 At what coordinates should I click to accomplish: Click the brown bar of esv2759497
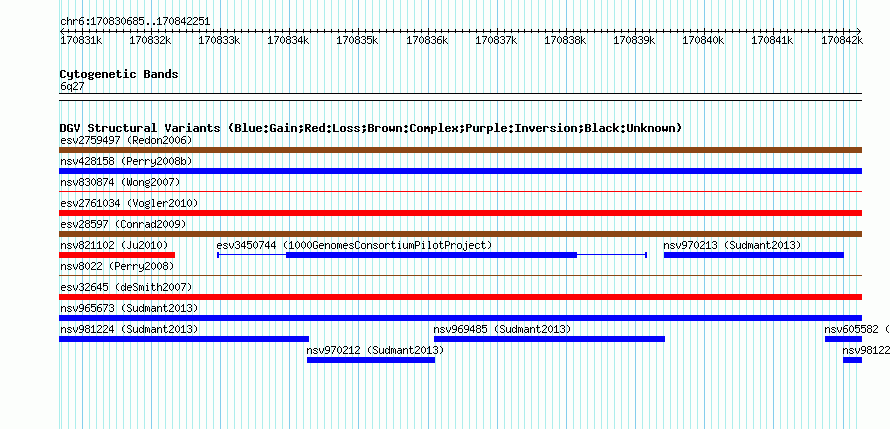pos(460,150)
